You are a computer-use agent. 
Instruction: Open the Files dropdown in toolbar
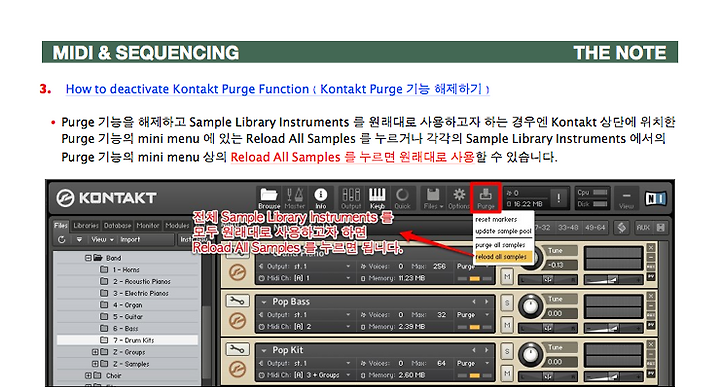(433, 198)
